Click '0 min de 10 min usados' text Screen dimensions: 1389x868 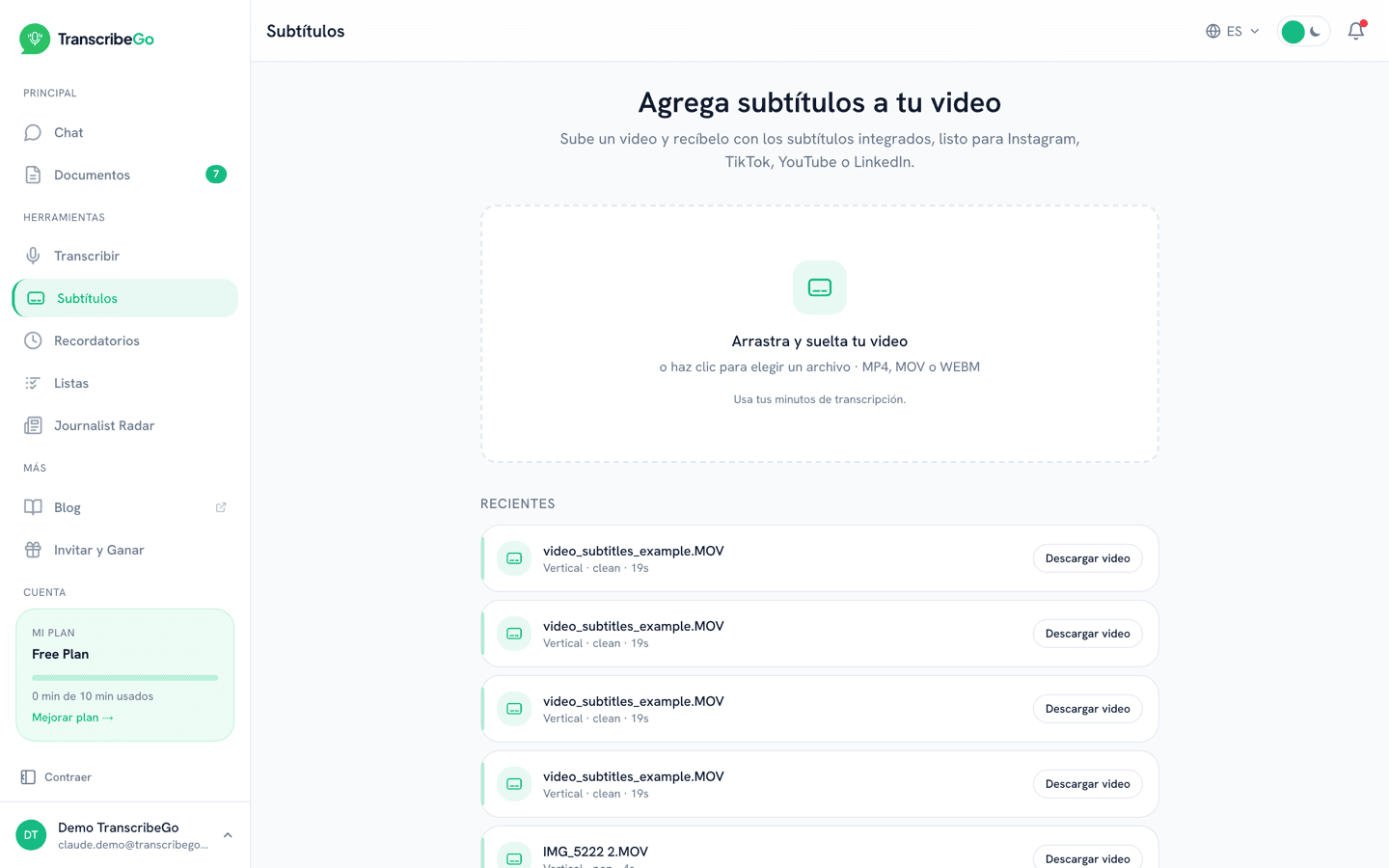pyautogui.click(x=93, y=696)
